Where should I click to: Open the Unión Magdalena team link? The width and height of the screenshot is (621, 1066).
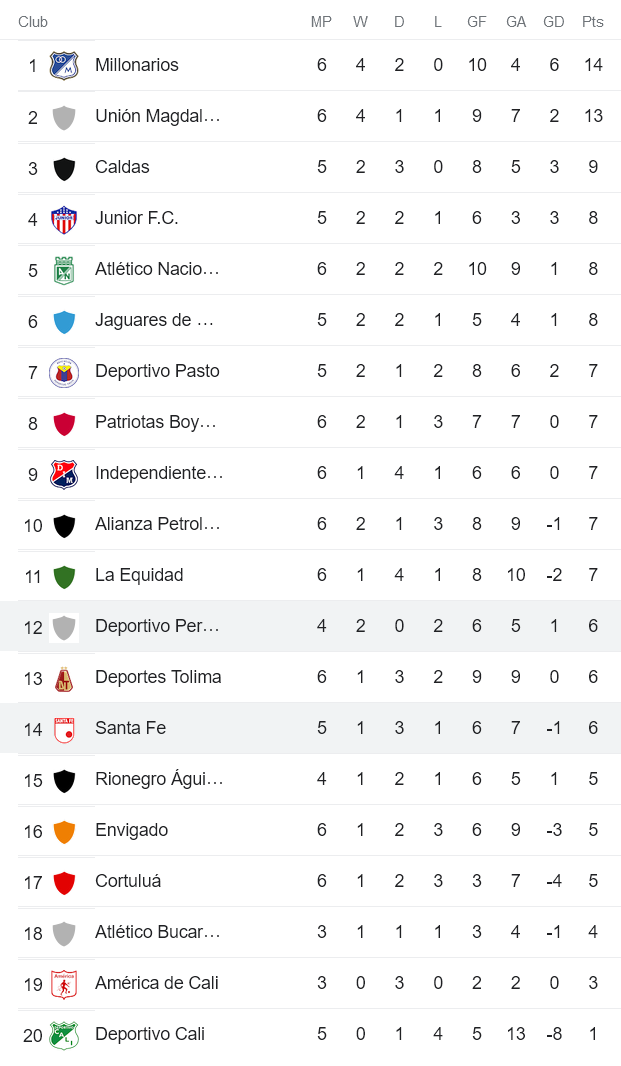pyautogui.click(x=158, y=116)
